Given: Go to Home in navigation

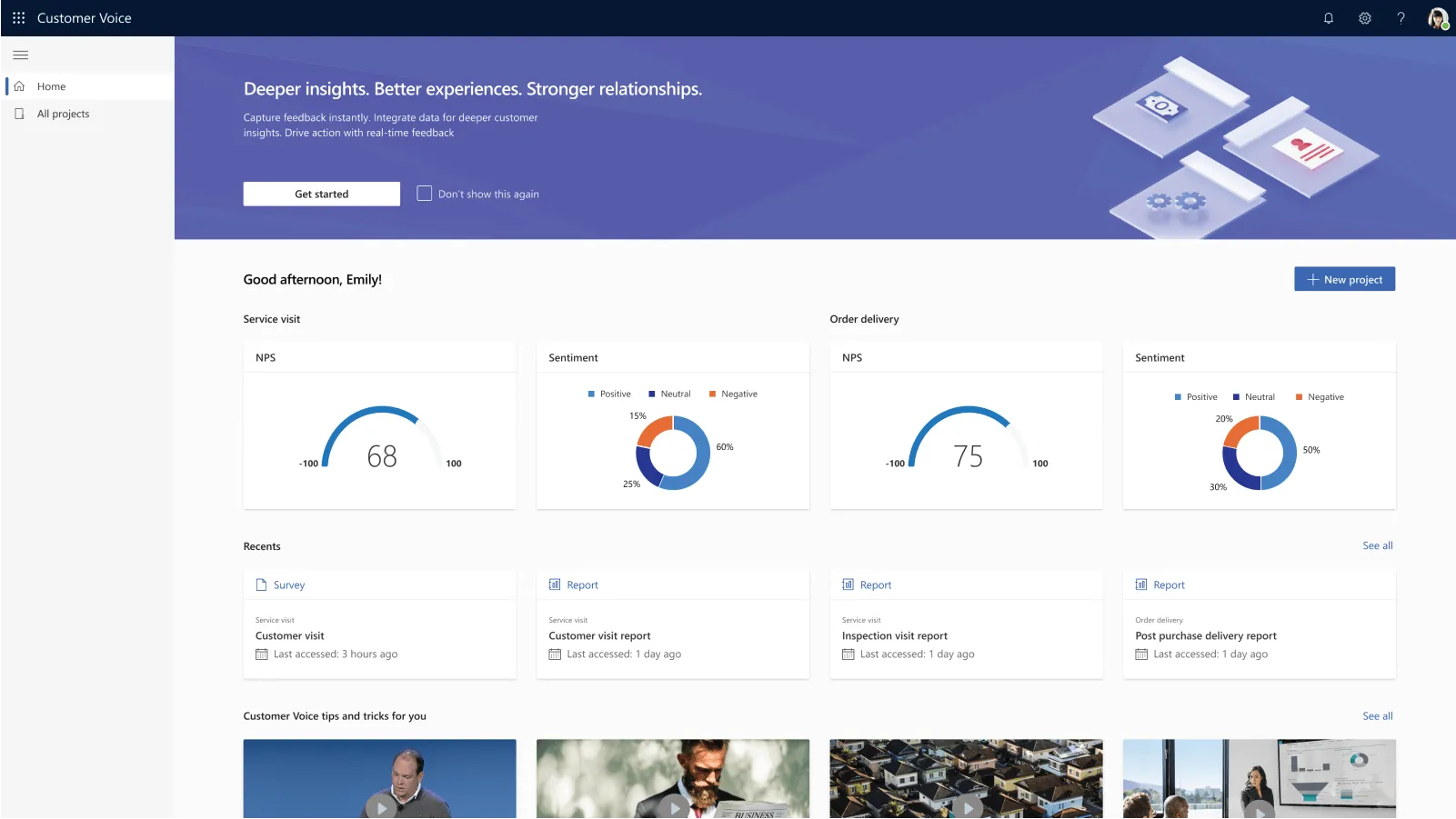Looking at the screenshot, I should [89, 86].
